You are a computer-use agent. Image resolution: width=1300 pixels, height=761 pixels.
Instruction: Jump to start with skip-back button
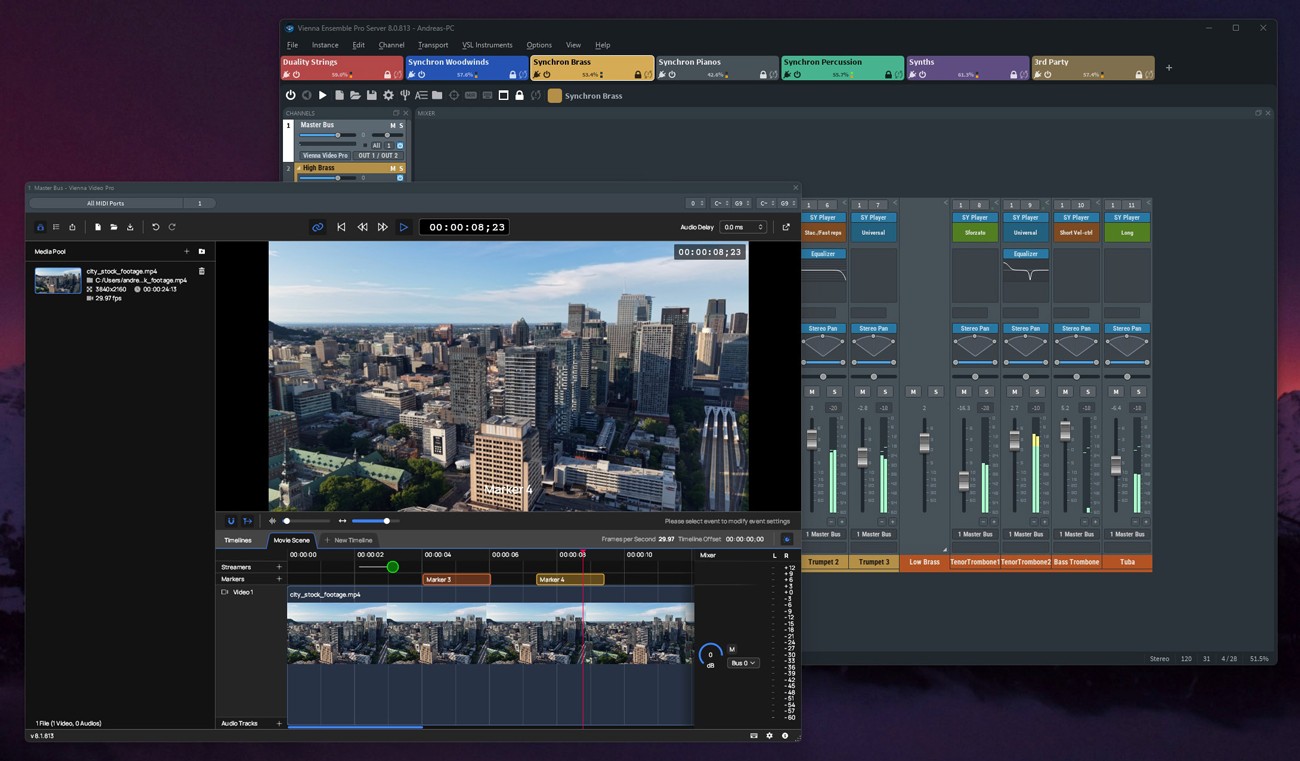click(341, 227)
